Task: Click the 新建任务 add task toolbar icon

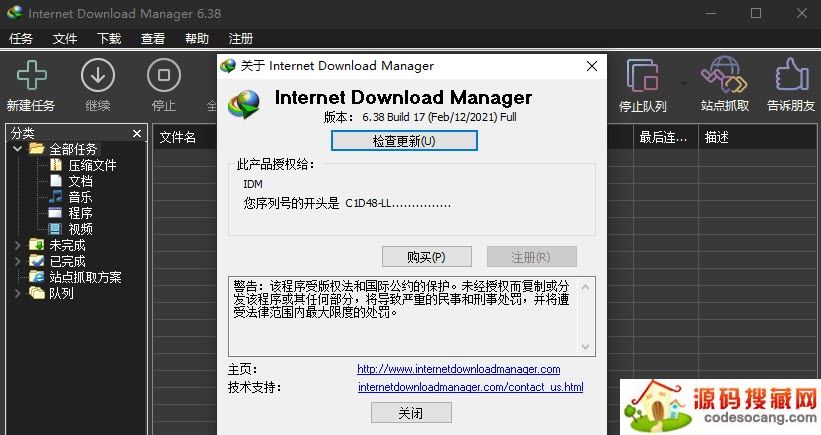Action: click(31, 75)
